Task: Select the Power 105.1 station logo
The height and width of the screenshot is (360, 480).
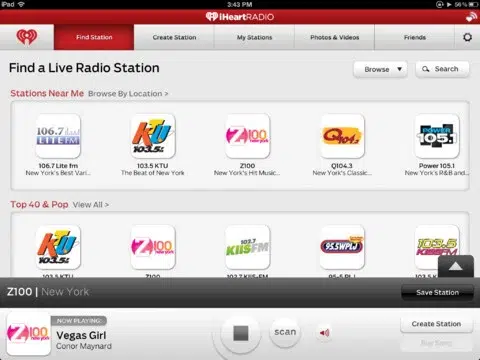Action: pos(437,136)
